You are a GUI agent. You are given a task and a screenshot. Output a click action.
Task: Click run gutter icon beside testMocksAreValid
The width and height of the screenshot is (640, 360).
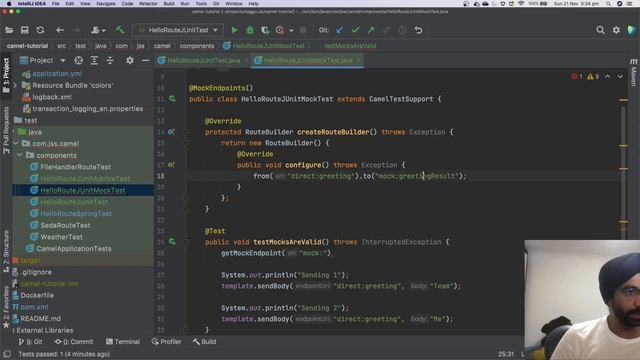(x=172, y=242)
